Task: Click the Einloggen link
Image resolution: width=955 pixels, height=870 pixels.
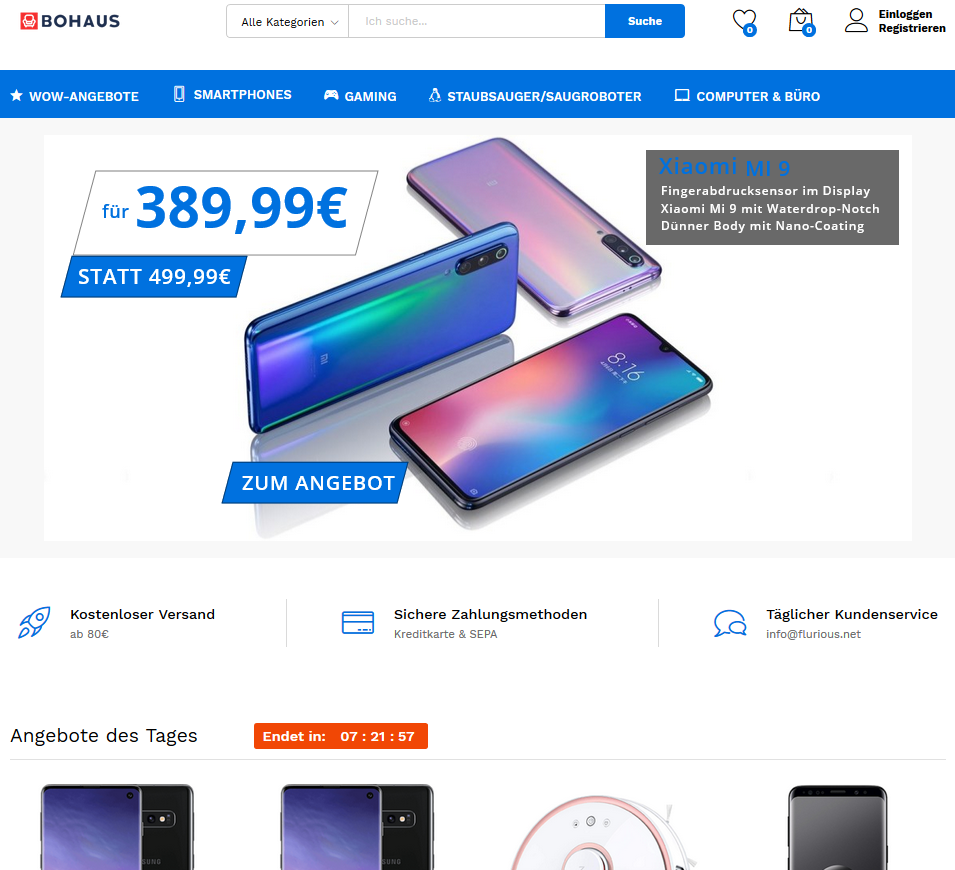Action: pyautogui.click(x=905, y=14)
